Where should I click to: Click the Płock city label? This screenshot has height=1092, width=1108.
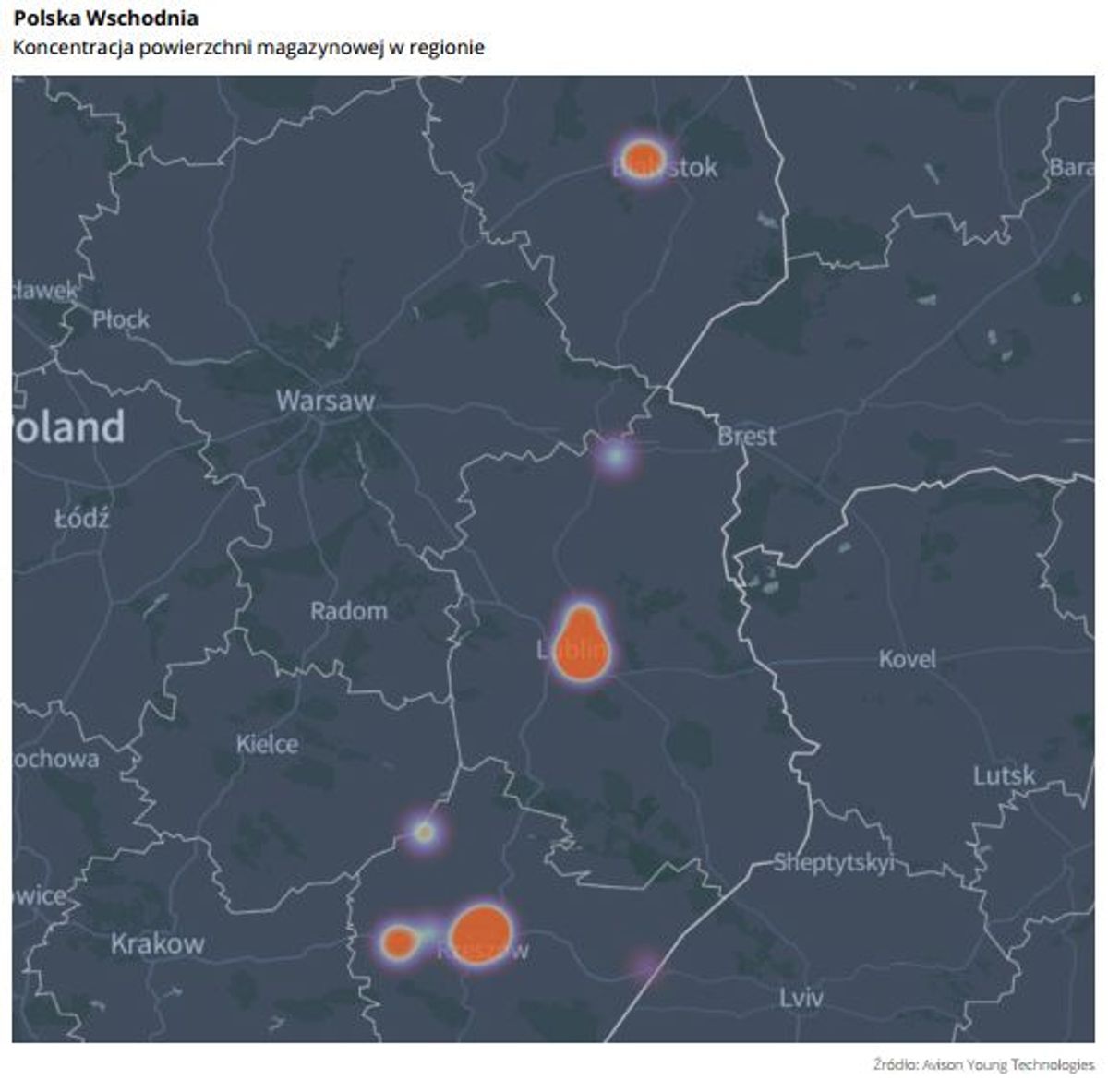(121, 319)
